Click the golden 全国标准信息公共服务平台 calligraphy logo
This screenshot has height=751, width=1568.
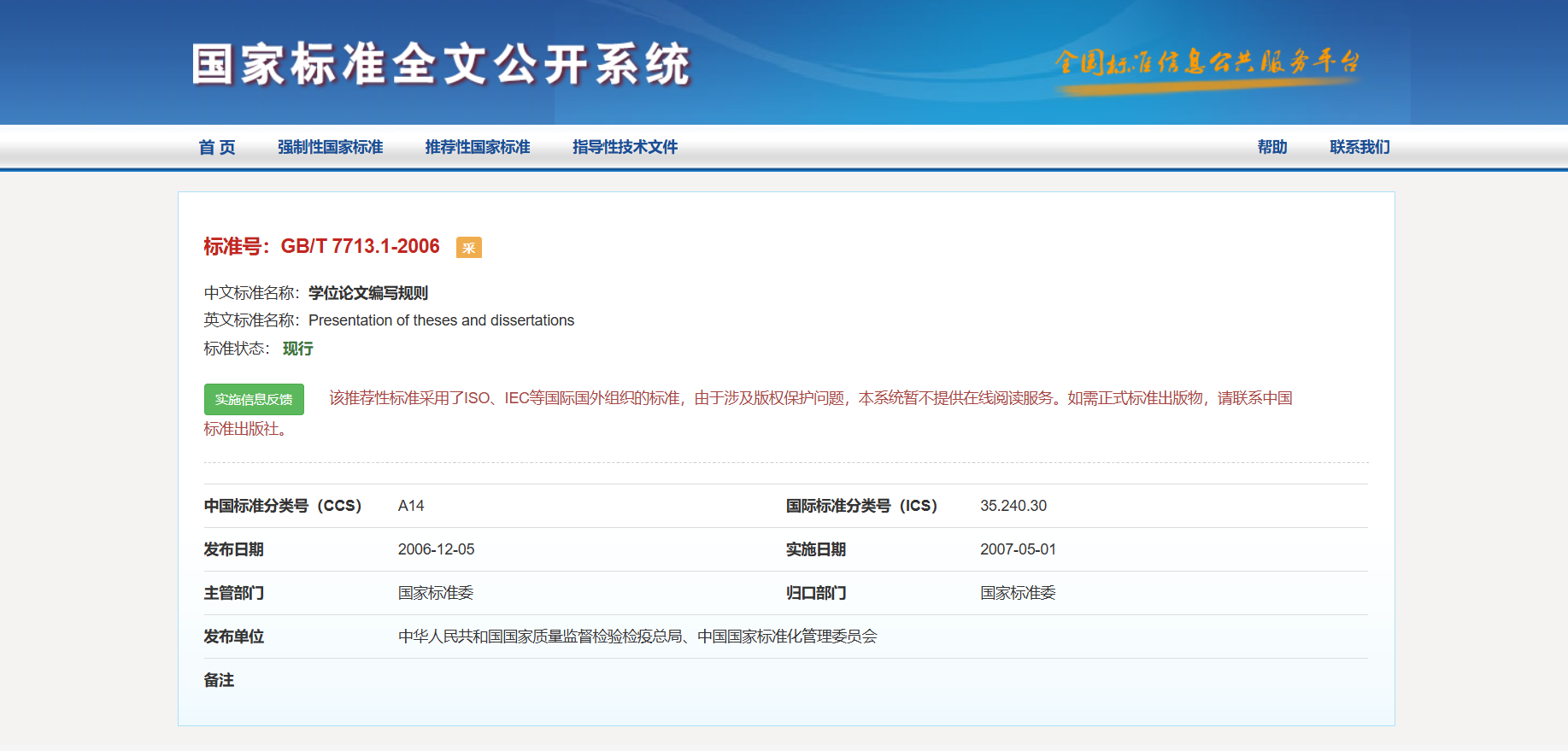tap(1206, 62)
